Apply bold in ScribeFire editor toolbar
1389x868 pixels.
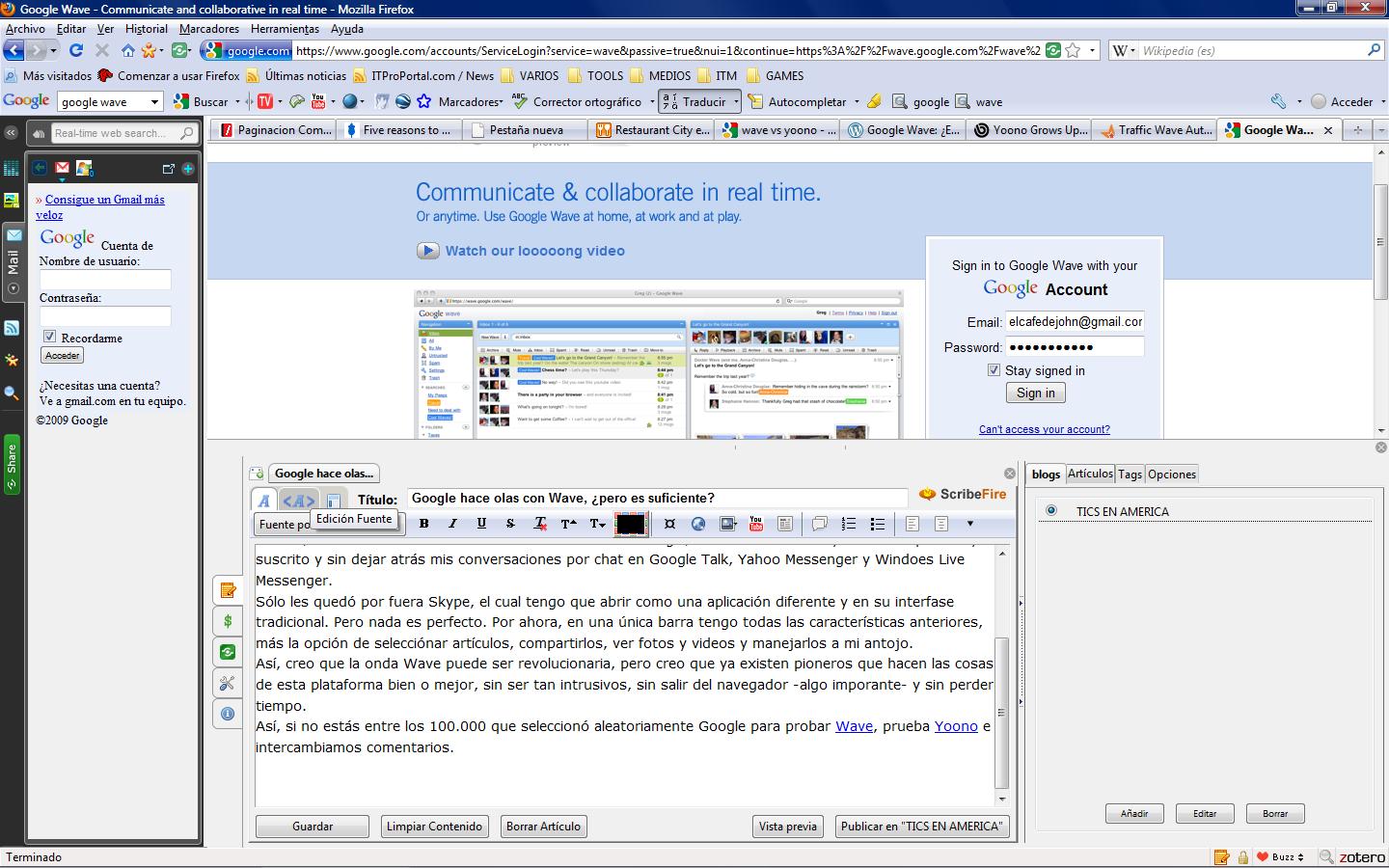pyautogui.click(x=423, y=524)
